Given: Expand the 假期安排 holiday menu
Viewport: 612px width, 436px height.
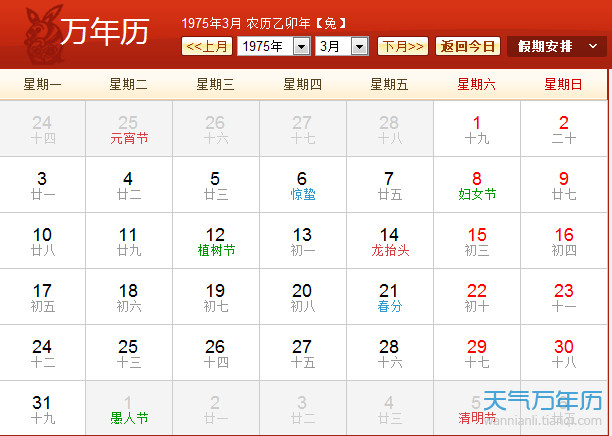Looking at the screenshot, I should (557, 46).
